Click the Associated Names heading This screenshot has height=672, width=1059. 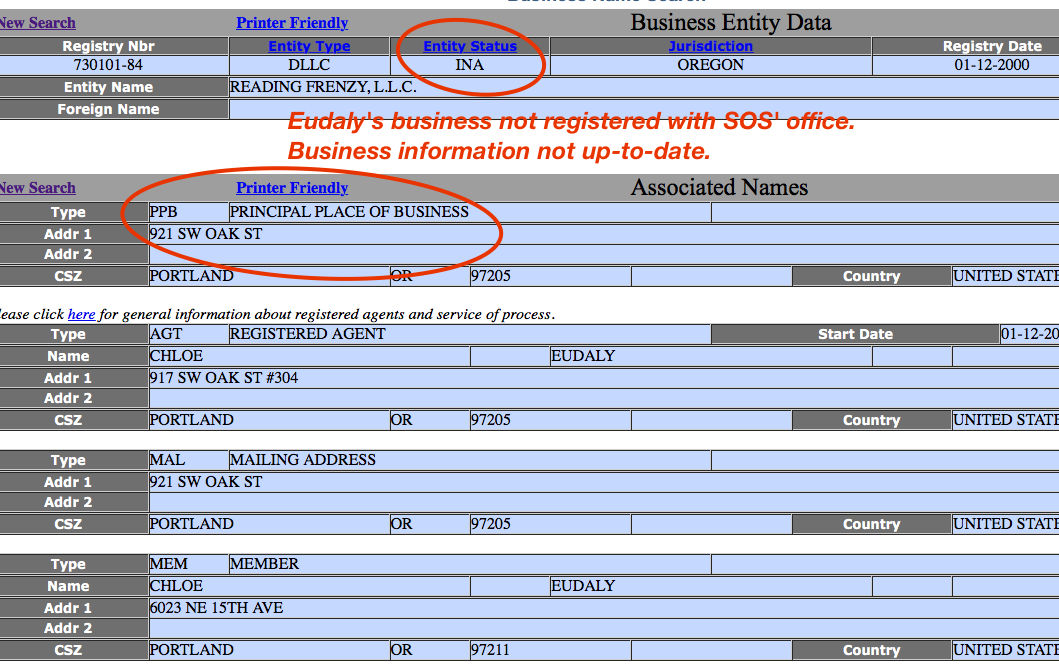coord(719,187)
